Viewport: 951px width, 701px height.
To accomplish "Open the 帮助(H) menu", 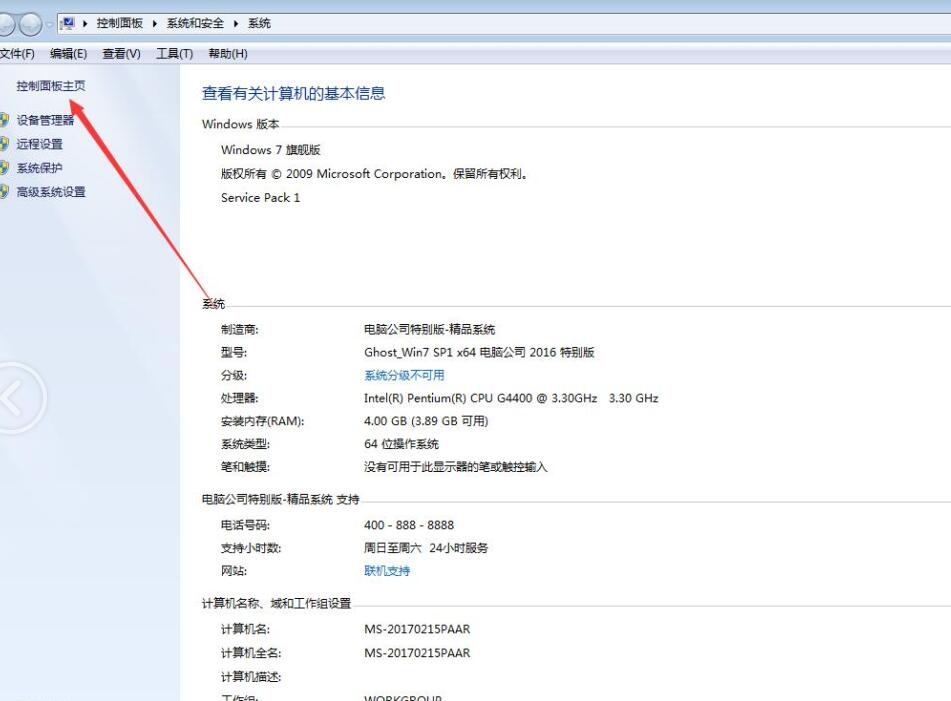I will coord(228,53).
